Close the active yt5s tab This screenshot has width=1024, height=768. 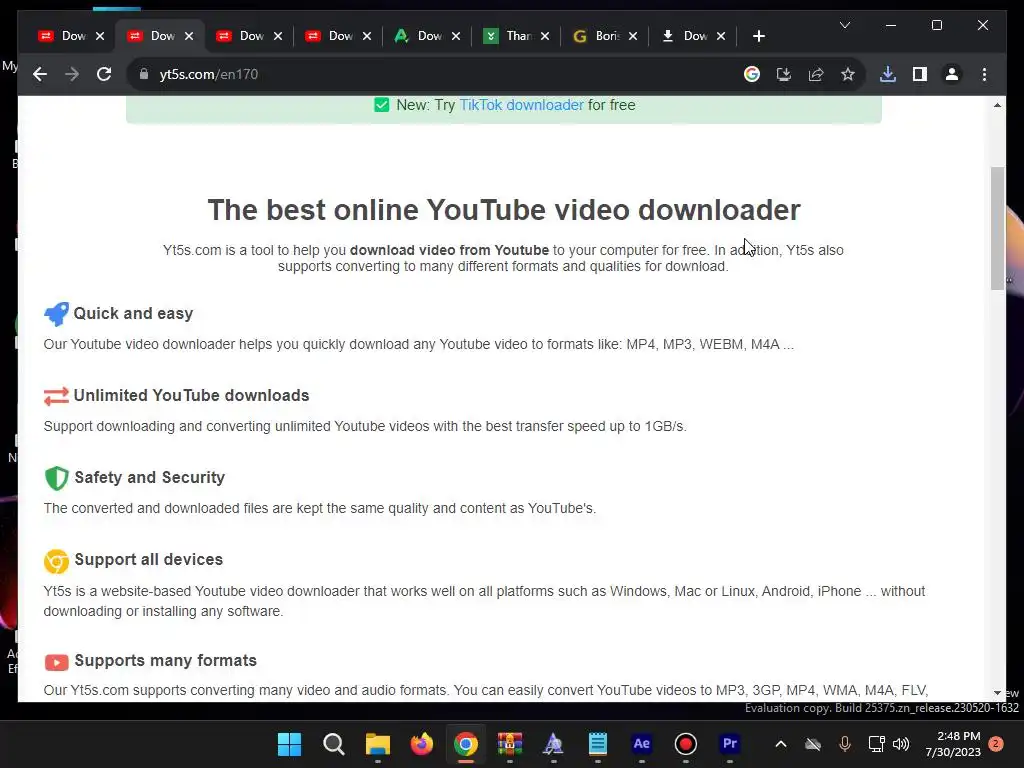pos(189,36)
